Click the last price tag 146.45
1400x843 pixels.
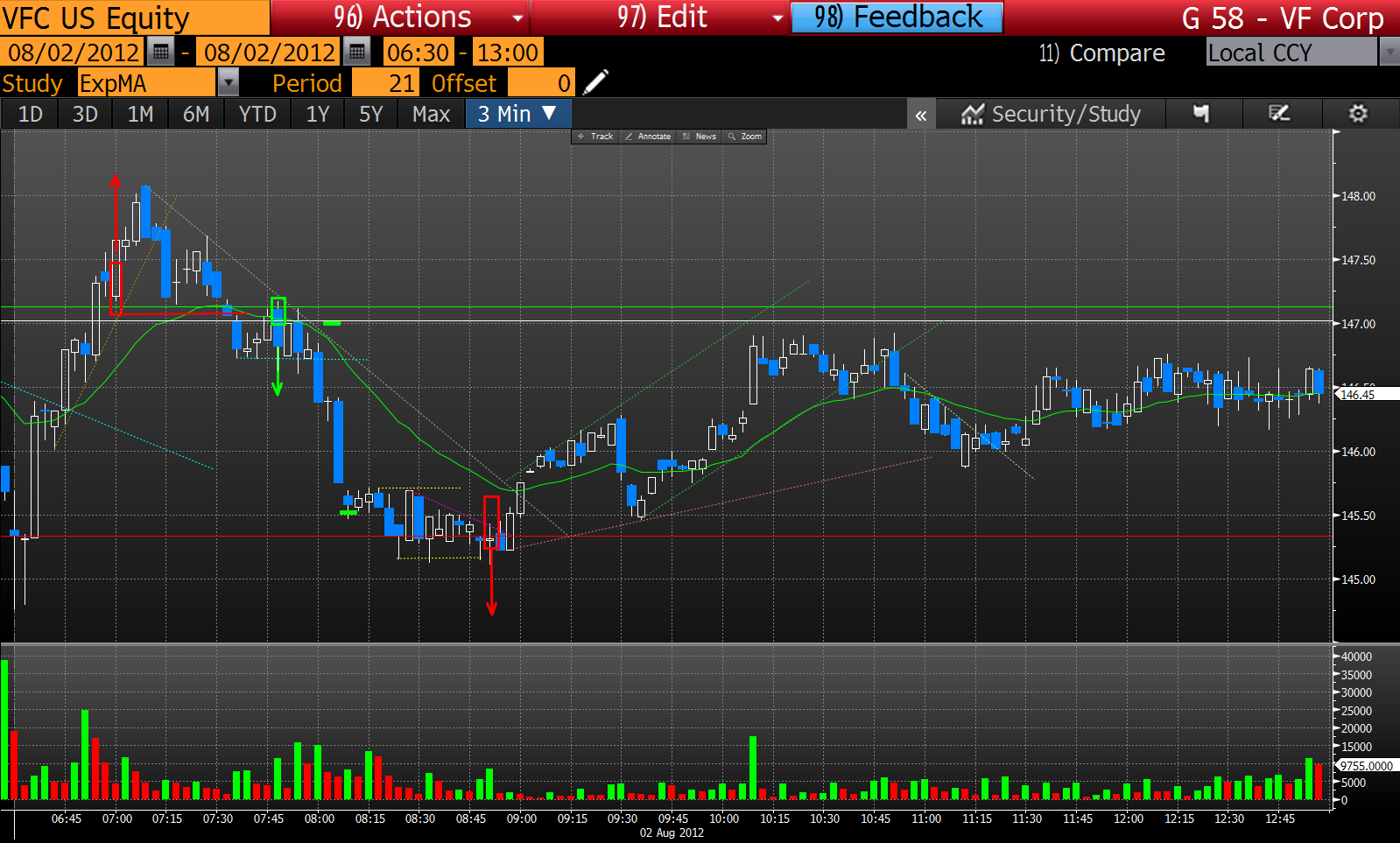1366,395
